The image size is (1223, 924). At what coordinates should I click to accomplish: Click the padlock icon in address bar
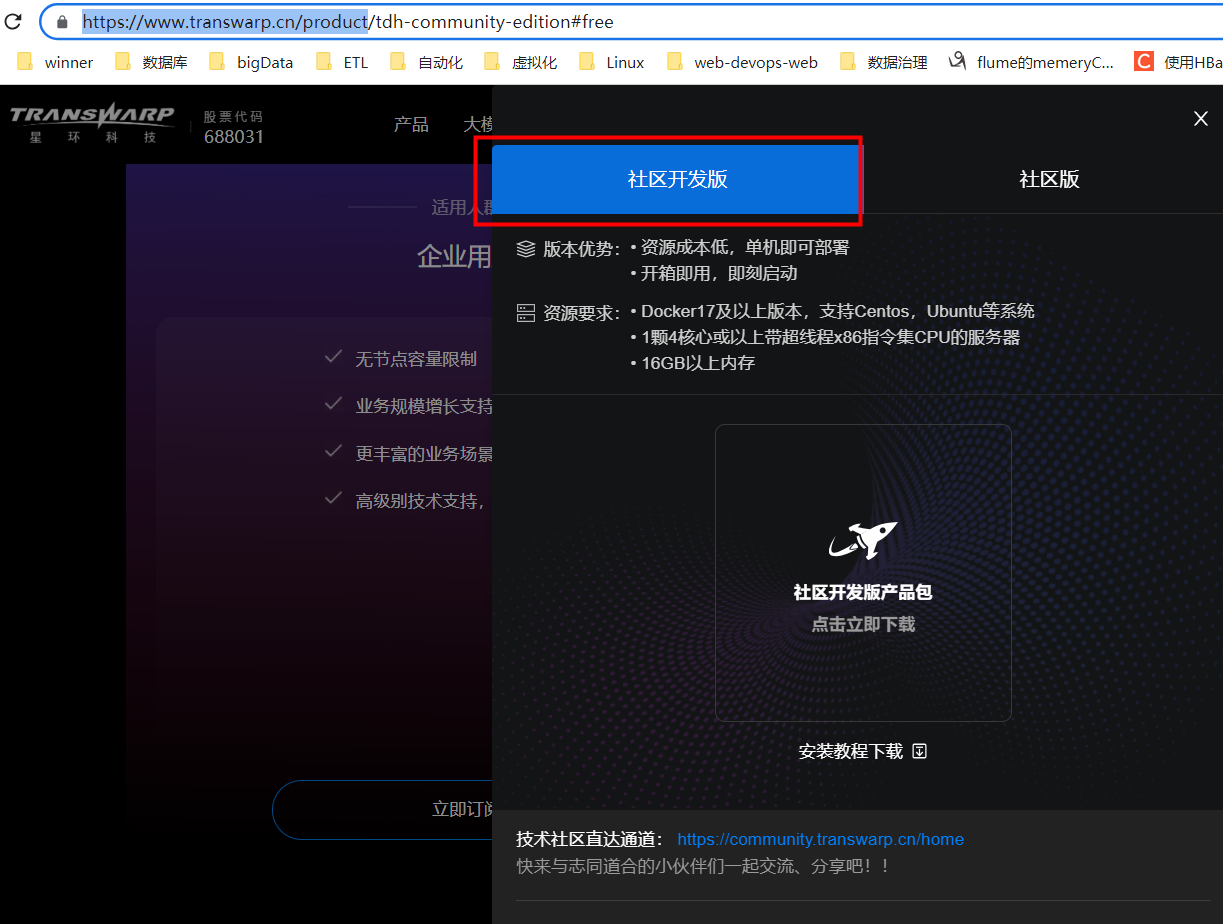coord(62,21)
